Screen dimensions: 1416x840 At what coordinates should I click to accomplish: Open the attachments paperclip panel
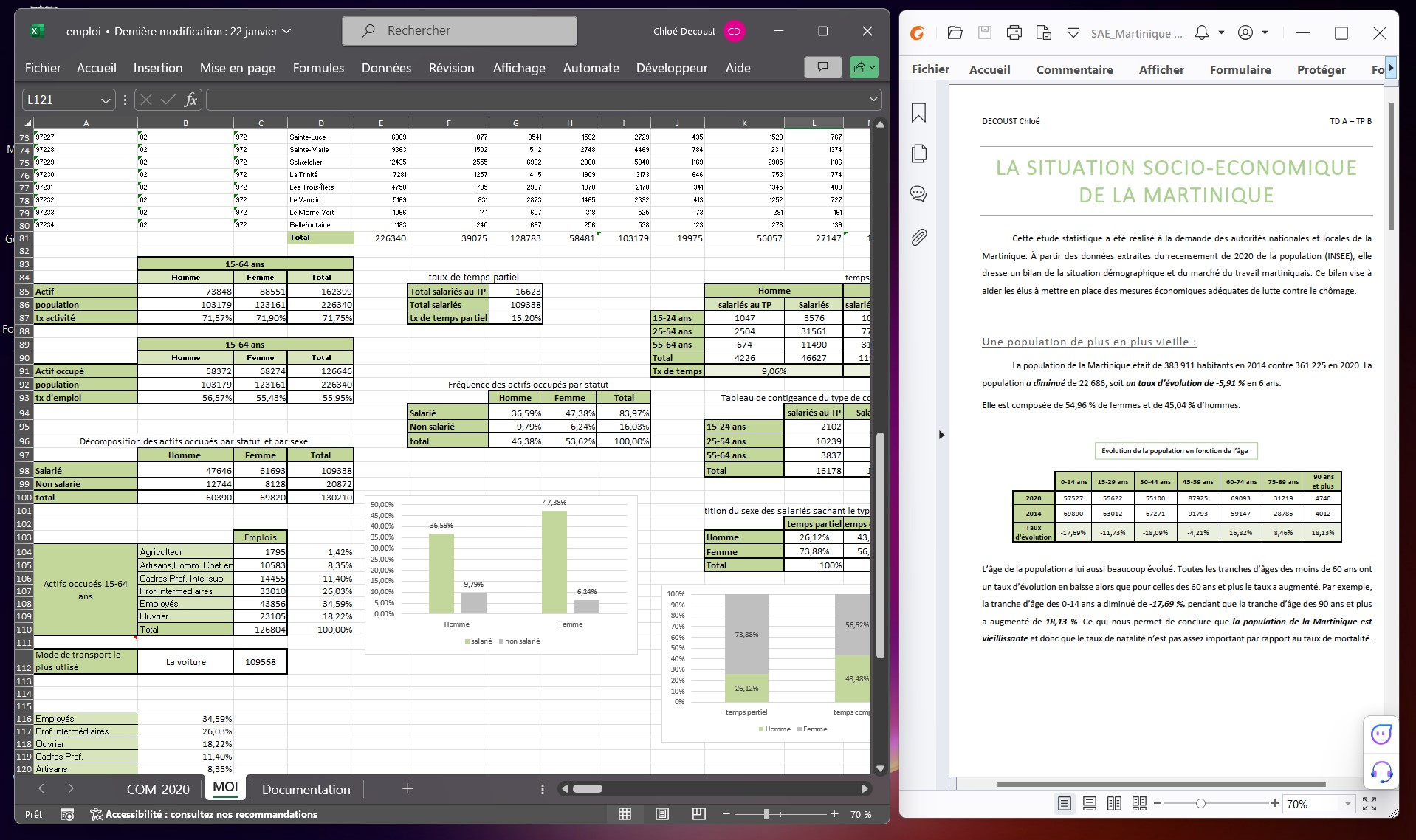pyautogui.click(x=918, y=237)
